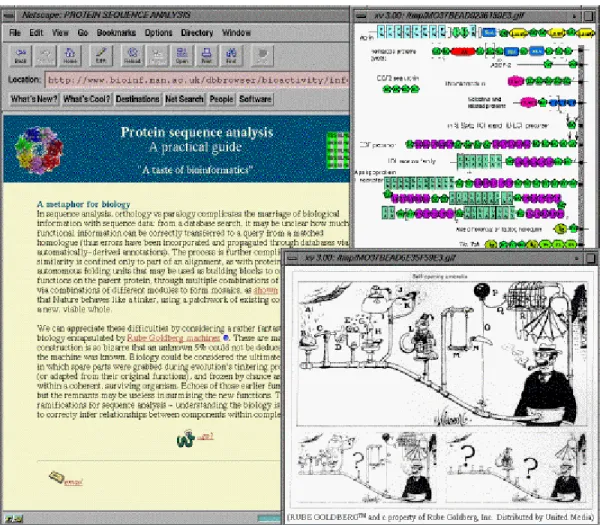Click the Destinations button

[137, 99]
